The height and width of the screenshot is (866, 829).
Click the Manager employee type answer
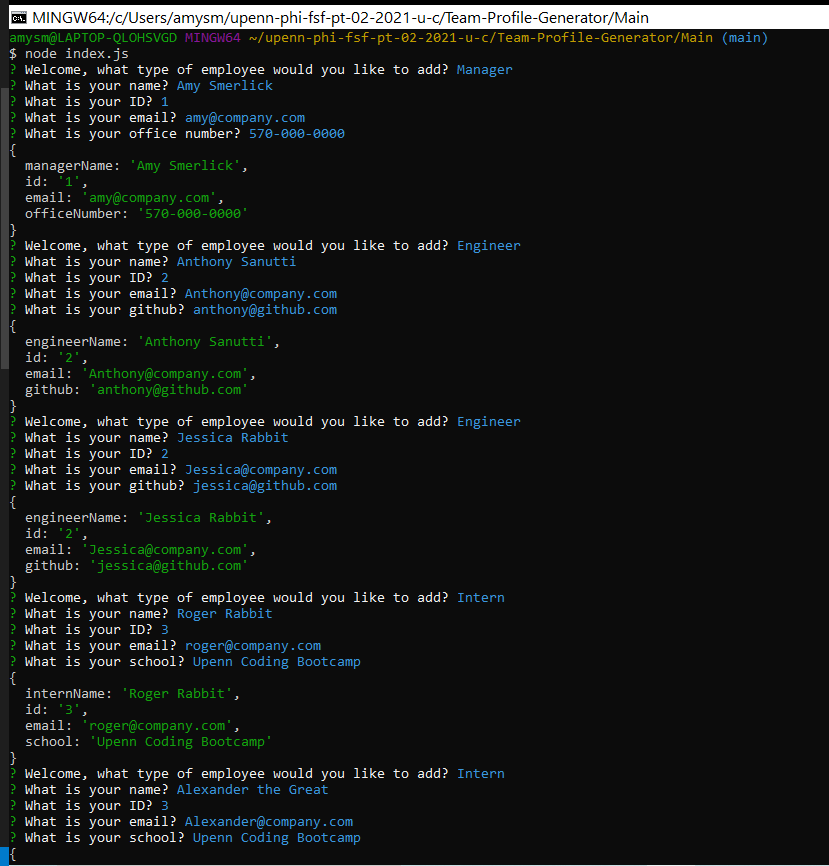(x=487, y=69)
